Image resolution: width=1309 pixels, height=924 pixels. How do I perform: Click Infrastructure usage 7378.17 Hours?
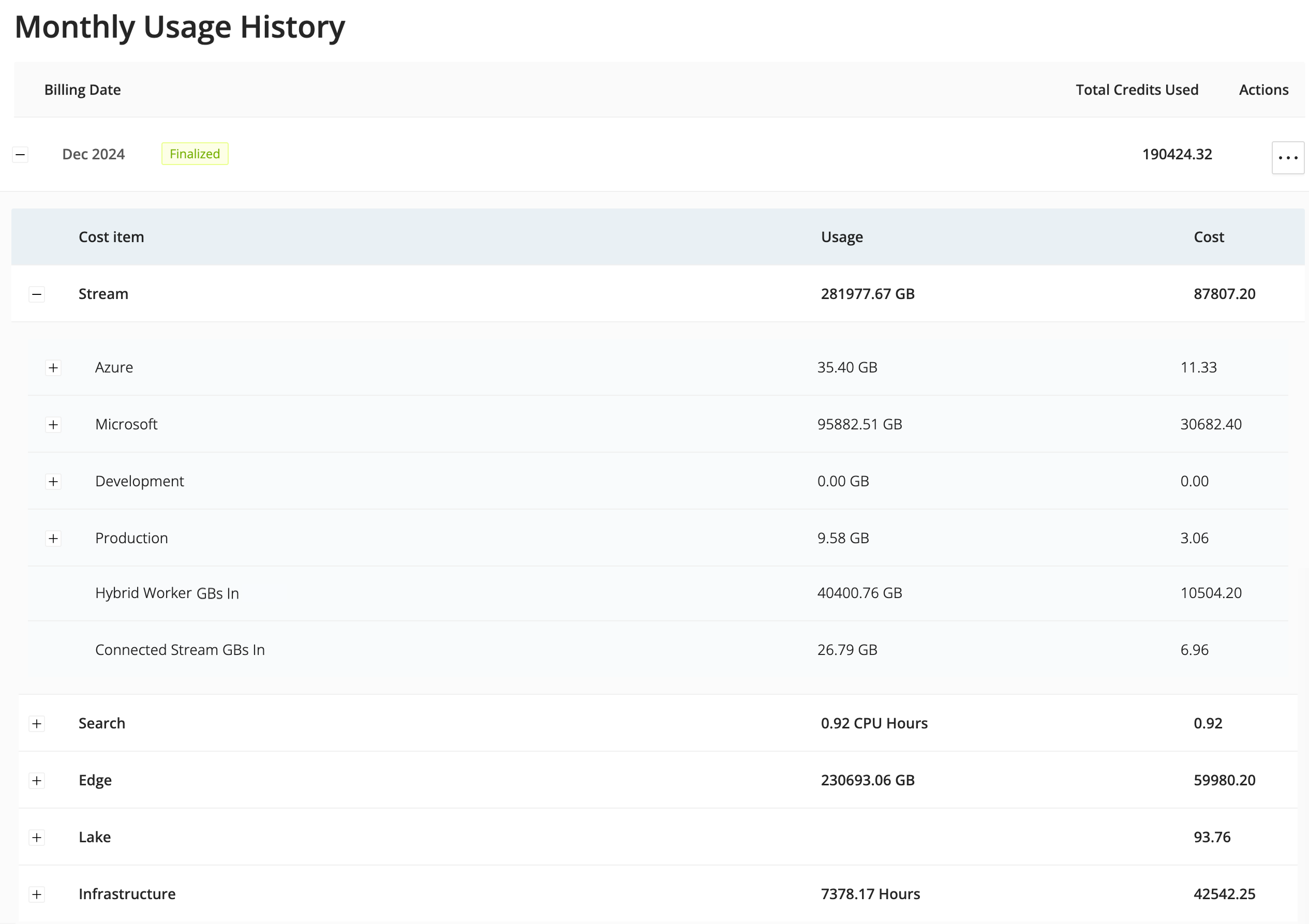[871, 895]
